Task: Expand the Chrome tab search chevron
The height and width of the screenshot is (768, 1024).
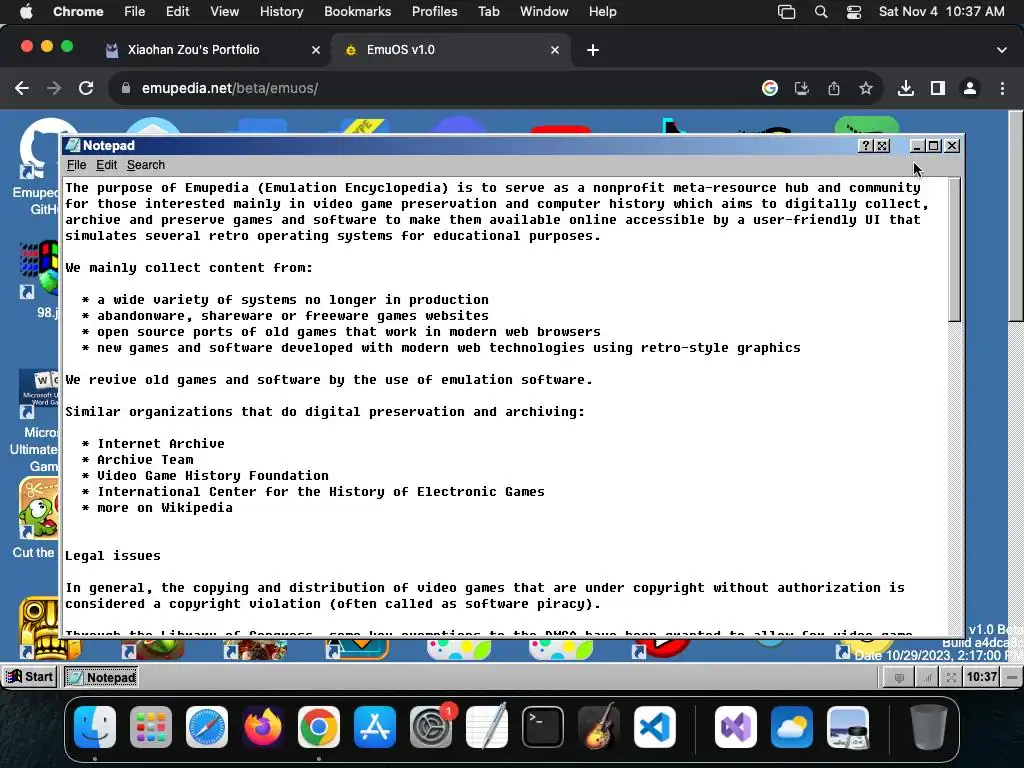Action: [x=1001, y=50]
